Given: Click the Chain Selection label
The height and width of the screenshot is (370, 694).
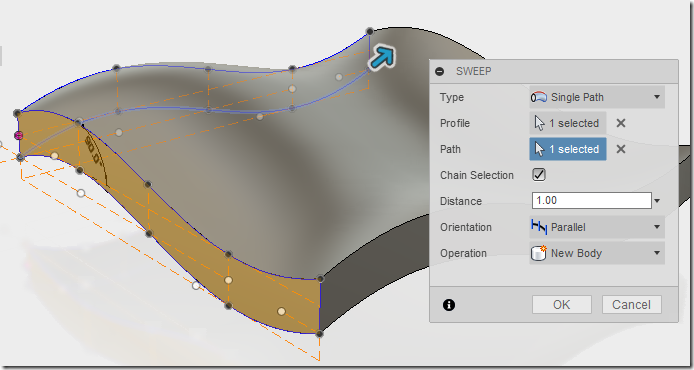Looking at the screenshot, I should [477, 175].
